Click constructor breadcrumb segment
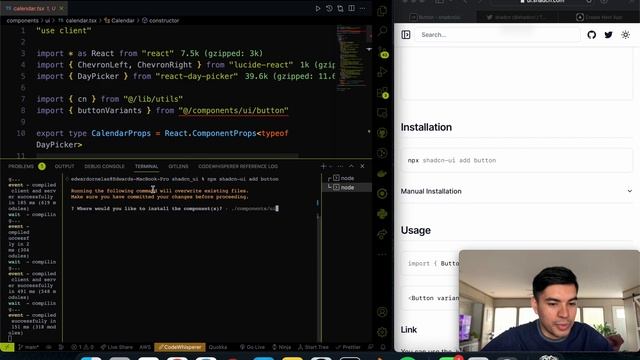This screenshot has height=360, width=640. coord(160,20)
